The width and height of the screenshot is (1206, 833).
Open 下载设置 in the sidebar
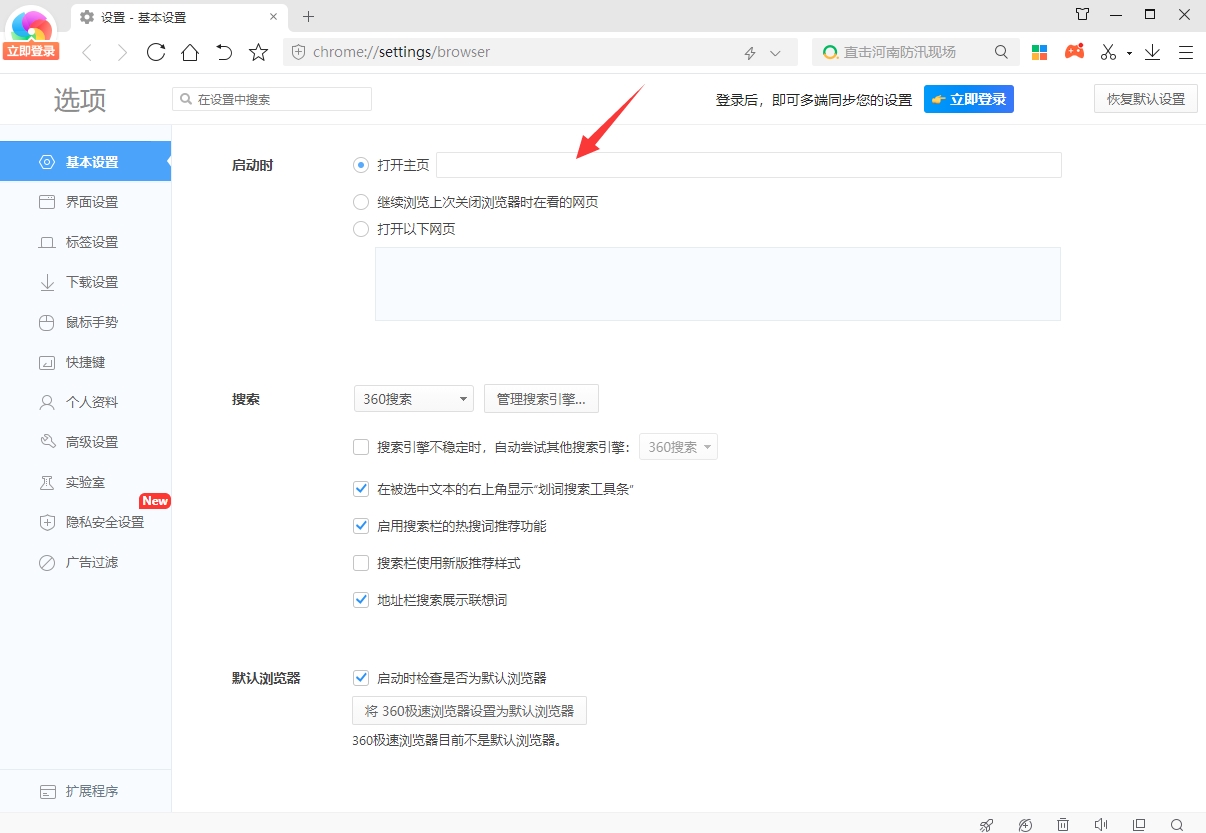(x=85, y=282)
